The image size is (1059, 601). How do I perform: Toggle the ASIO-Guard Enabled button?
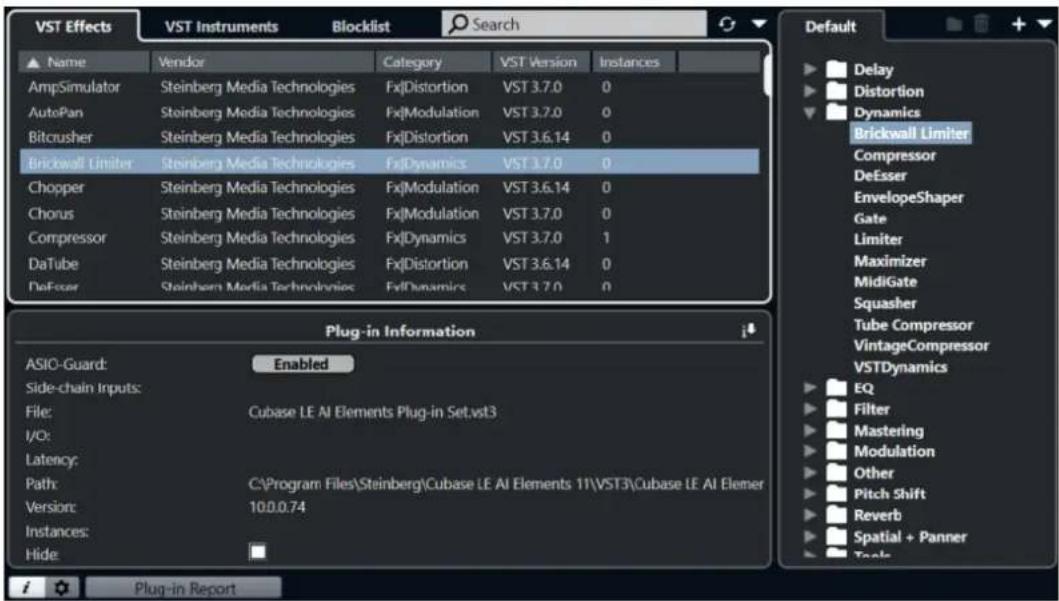(303, 364)
